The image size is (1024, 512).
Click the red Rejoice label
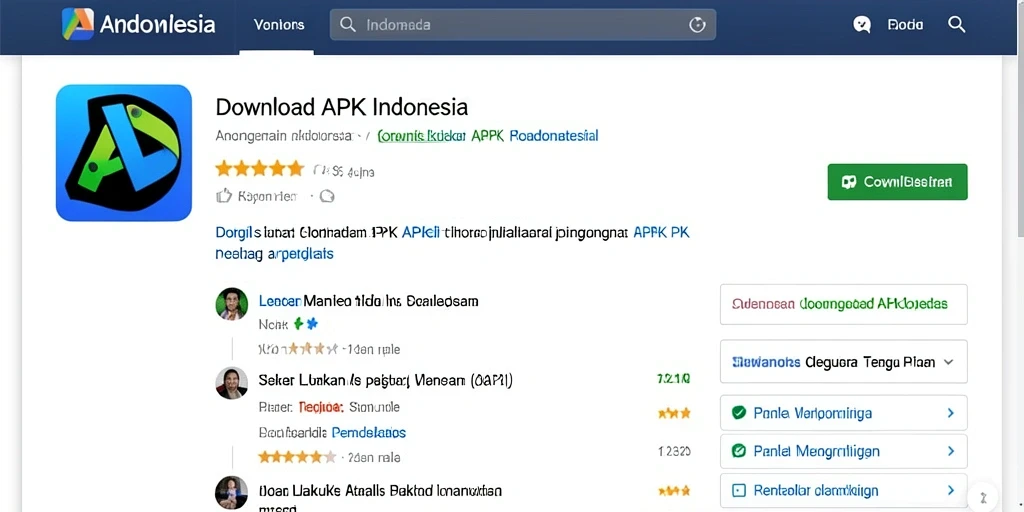tap(321, 407)
